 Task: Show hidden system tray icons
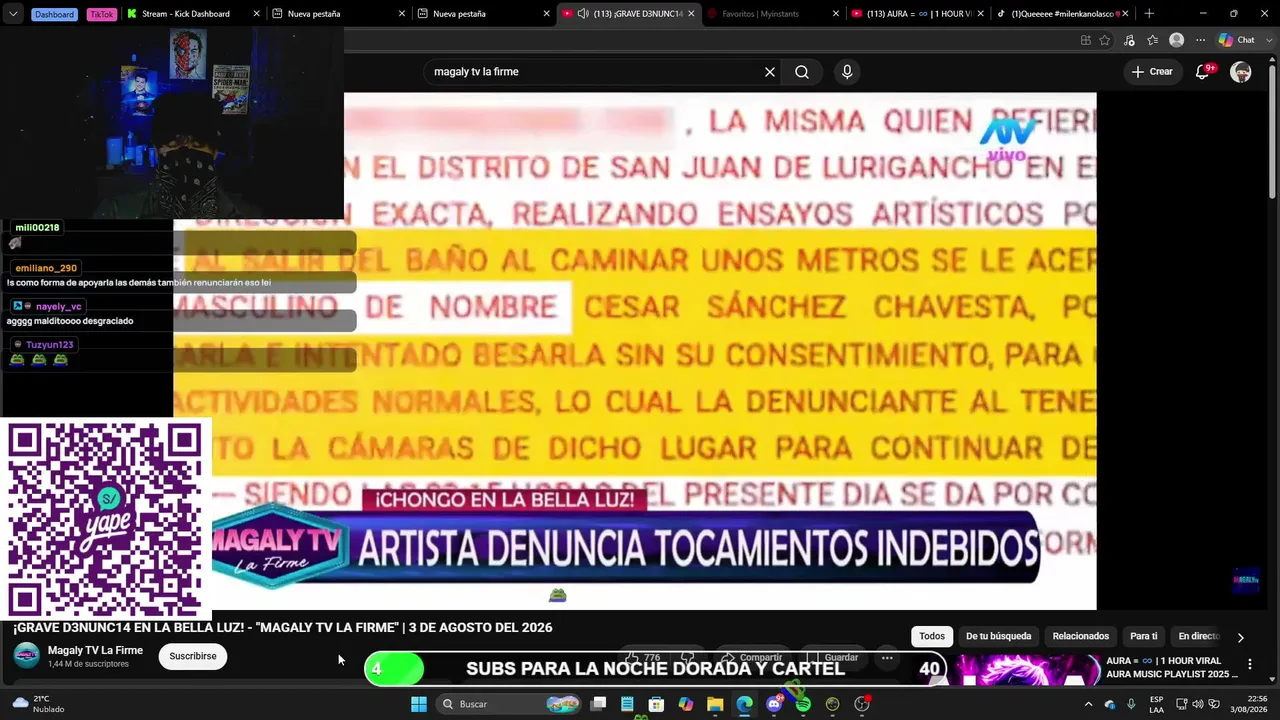click(1088, 704)
